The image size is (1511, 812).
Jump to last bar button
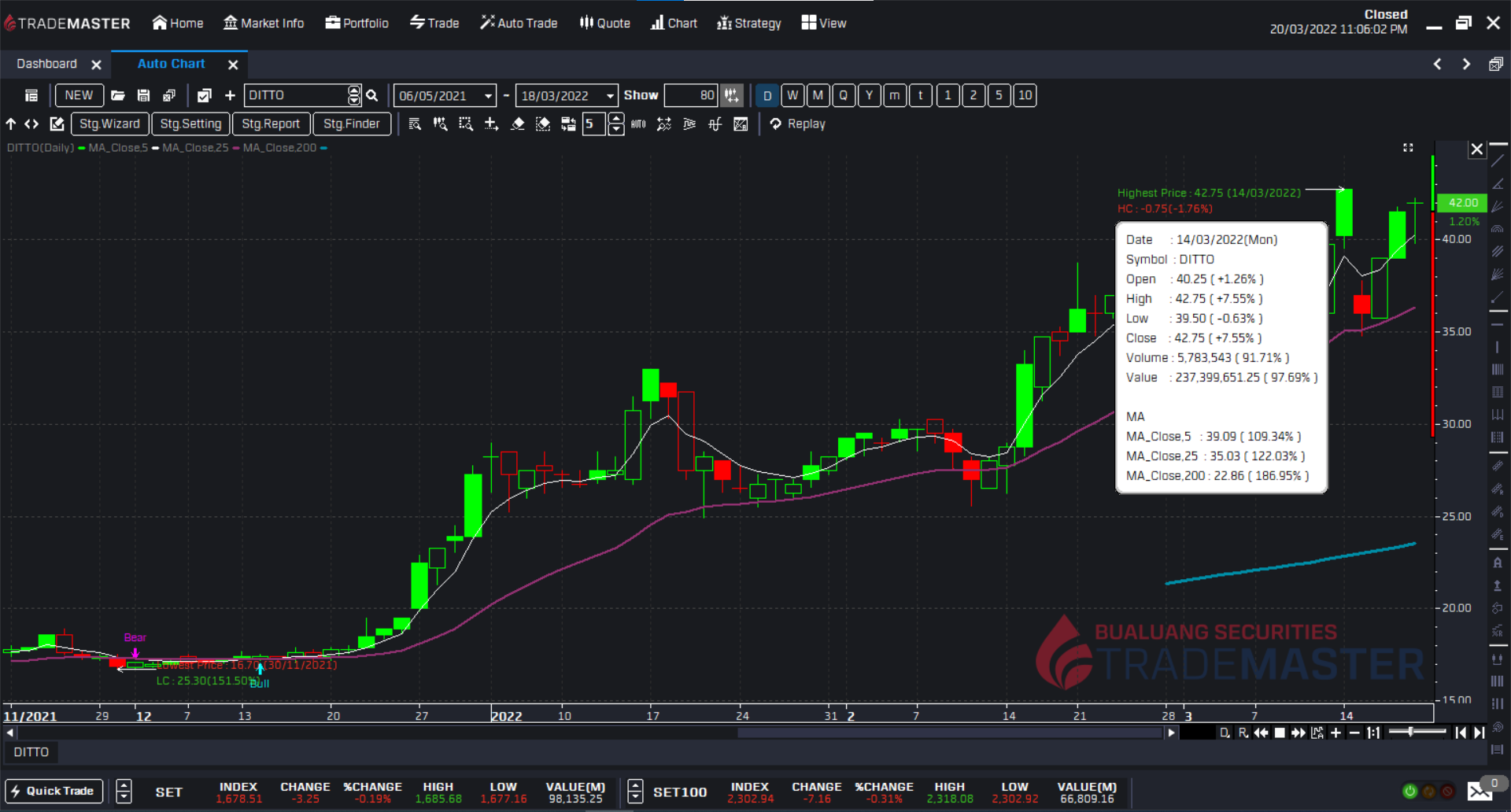click(x=1479, y=733)
